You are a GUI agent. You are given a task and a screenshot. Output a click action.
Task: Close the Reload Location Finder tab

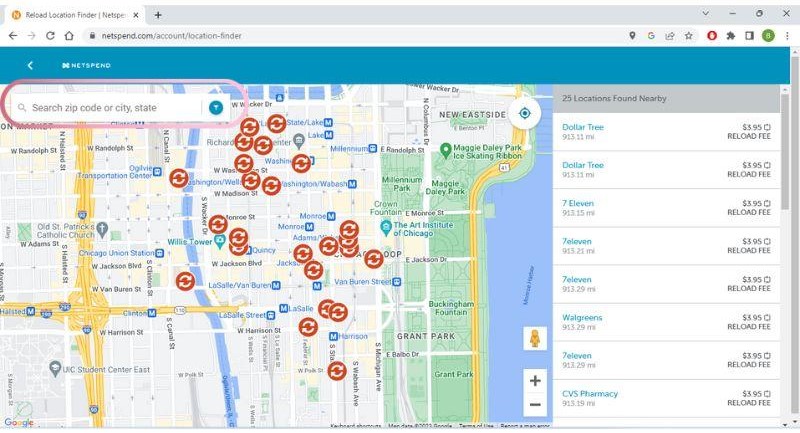click(136, 15)
